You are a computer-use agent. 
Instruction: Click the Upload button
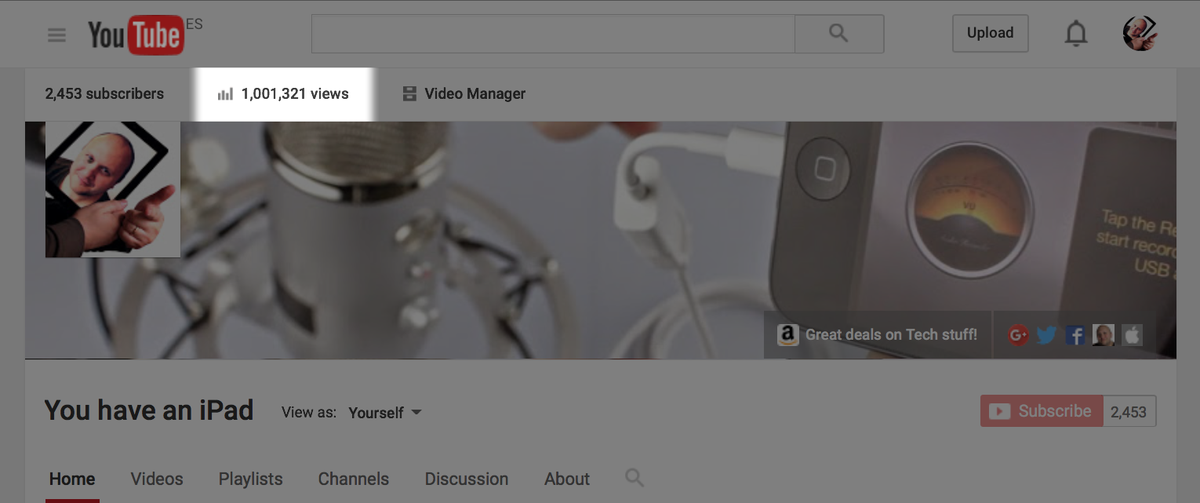pos(990,33)
